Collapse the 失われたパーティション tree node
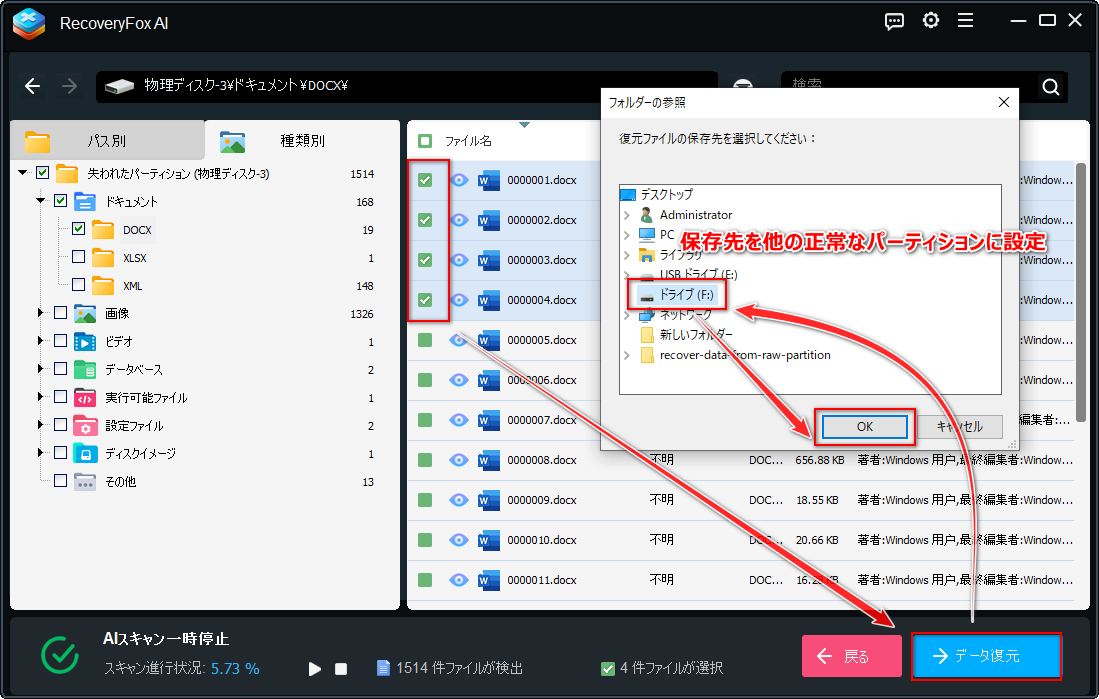The width and height of the screenshot is (1099, 699). (23, 172)
